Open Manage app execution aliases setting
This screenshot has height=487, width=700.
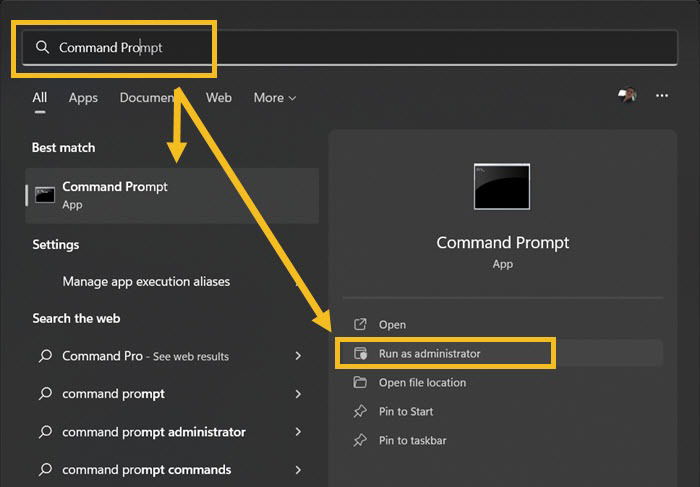pyautogui.click(x=146, y=282)
